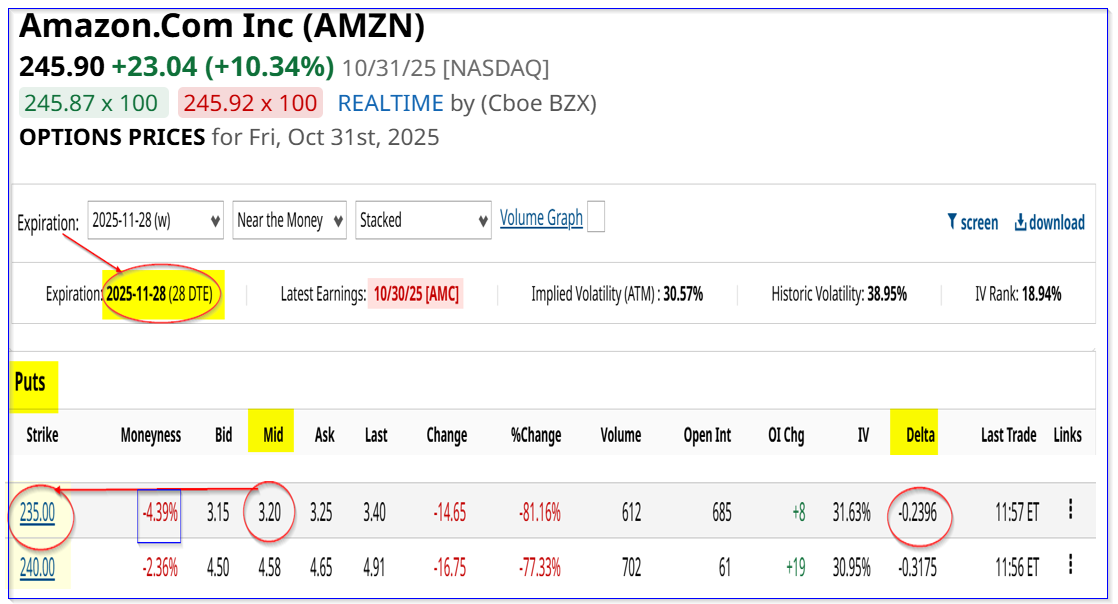Sort by the Open Int column
Screen dimensions: 1118x604
pyautogui.click(x=706, y=435)
